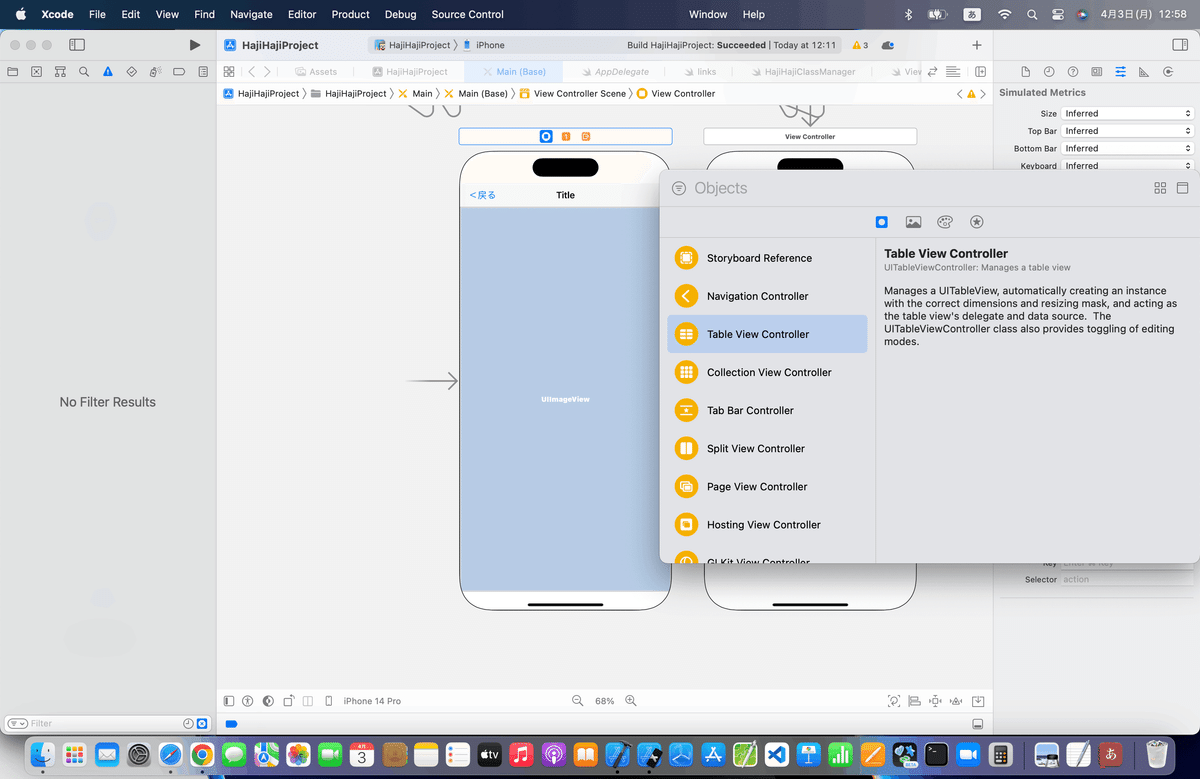Run the project with the play button
The image size is (1200, 779).
195,45
